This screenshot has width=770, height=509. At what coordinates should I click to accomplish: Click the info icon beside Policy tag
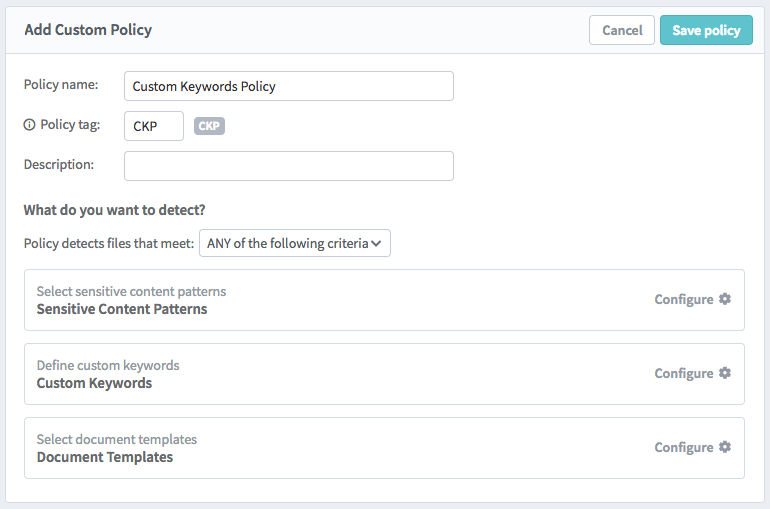29,125
